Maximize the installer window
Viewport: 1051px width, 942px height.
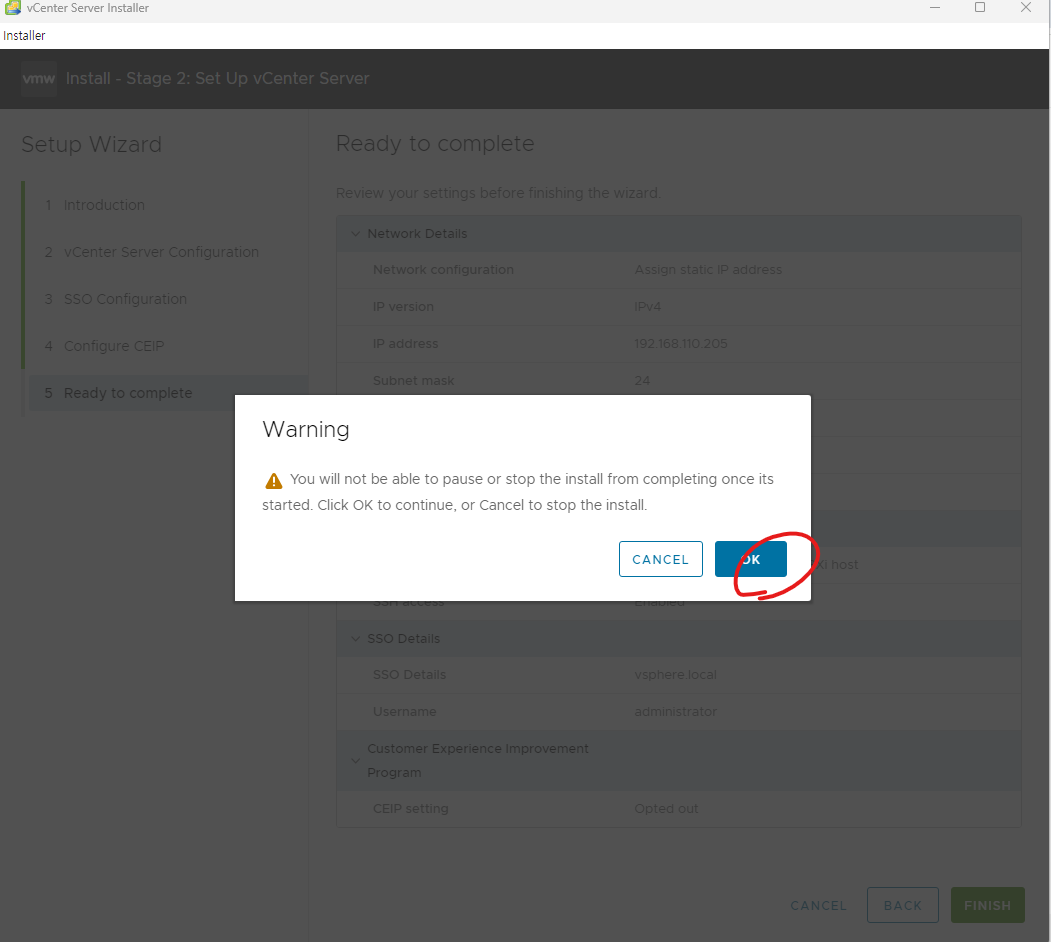[x=980, y=7]
